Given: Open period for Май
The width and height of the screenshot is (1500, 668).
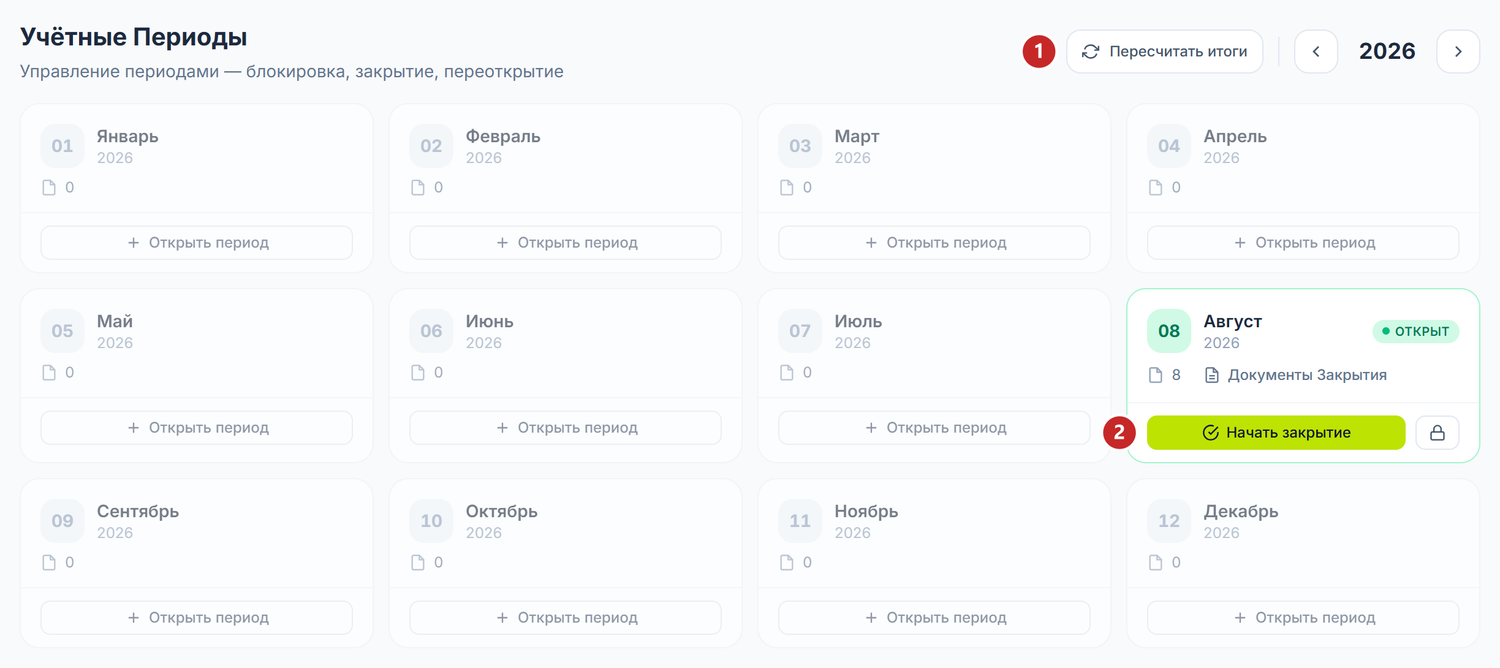Looking at the screenshot, I should tap(197, 427).
